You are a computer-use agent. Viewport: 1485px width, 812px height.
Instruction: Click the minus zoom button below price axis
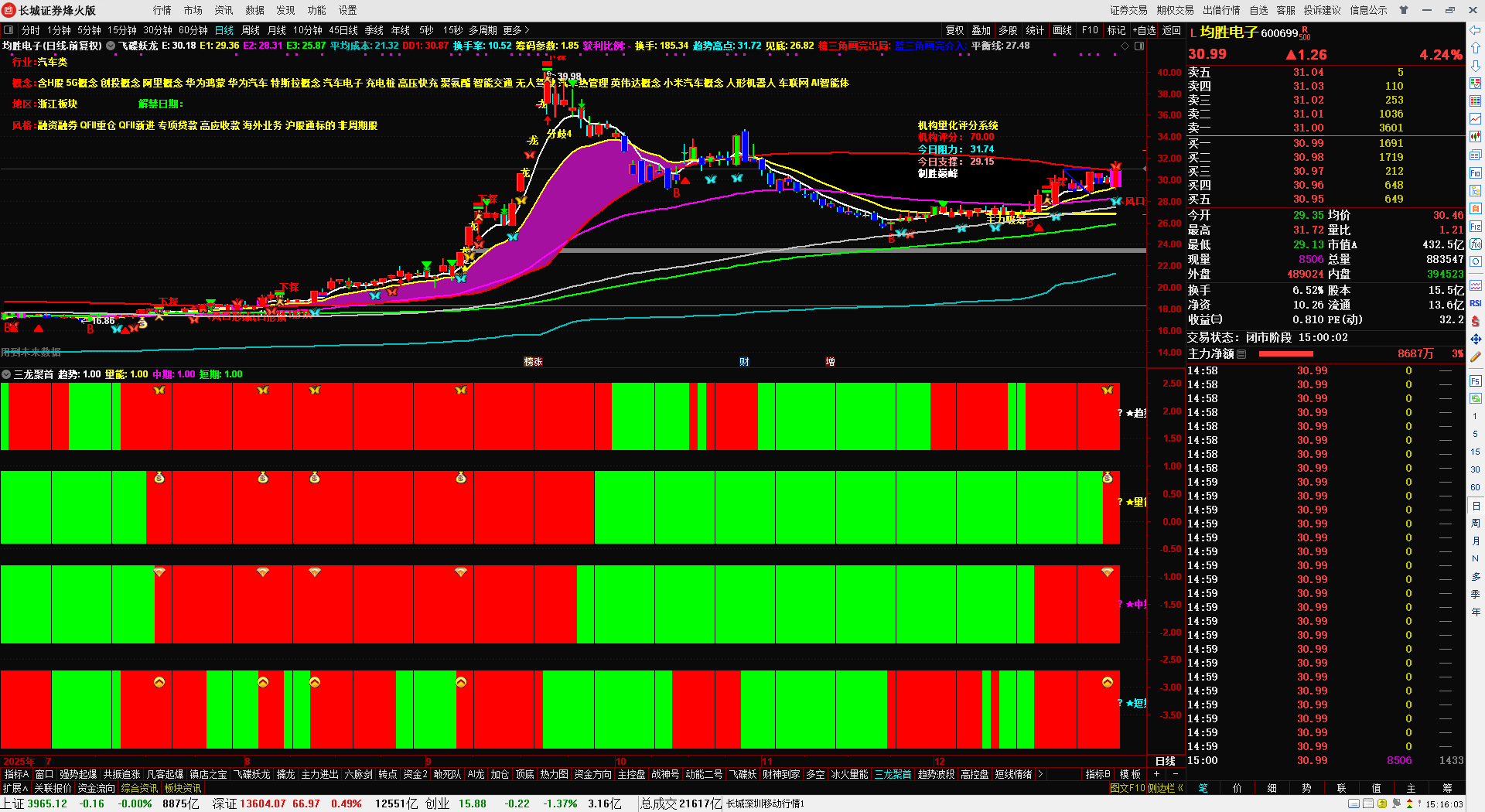[1176, 774]
